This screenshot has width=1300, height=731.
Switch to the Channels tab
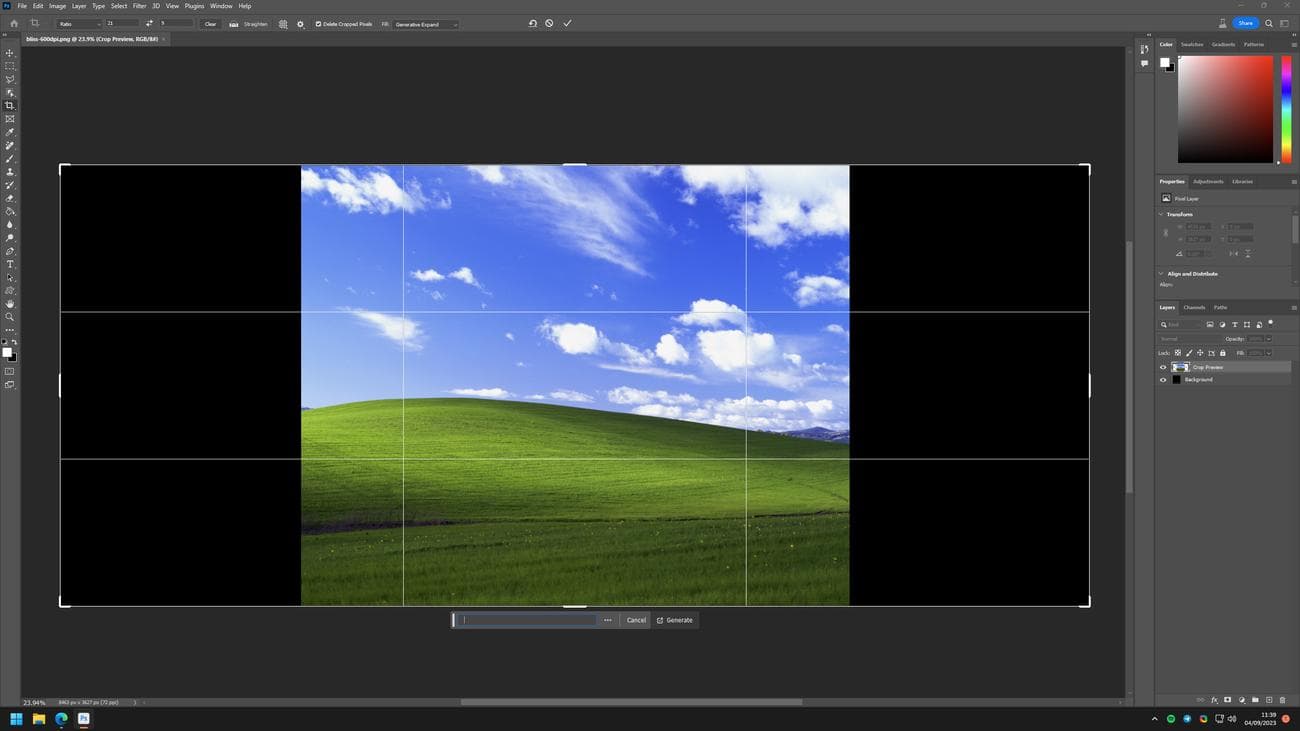pos(1194,307)
